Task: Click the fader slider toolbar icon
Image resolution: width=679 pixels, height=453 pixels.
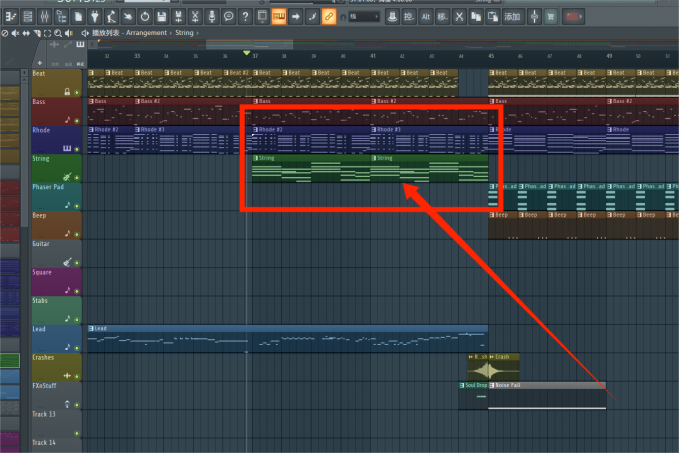Action: pyautogui.click(x=534, y=17)
